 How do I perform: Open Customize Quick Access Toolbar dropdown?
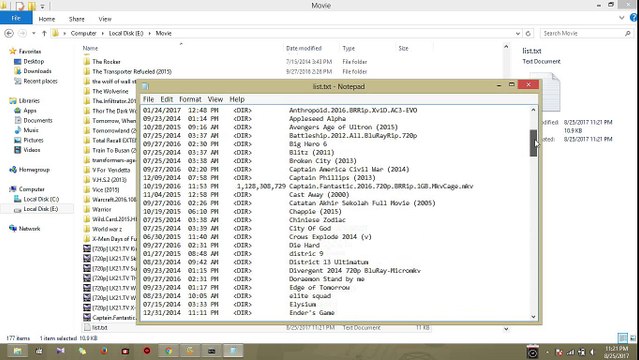click(42, 6)
